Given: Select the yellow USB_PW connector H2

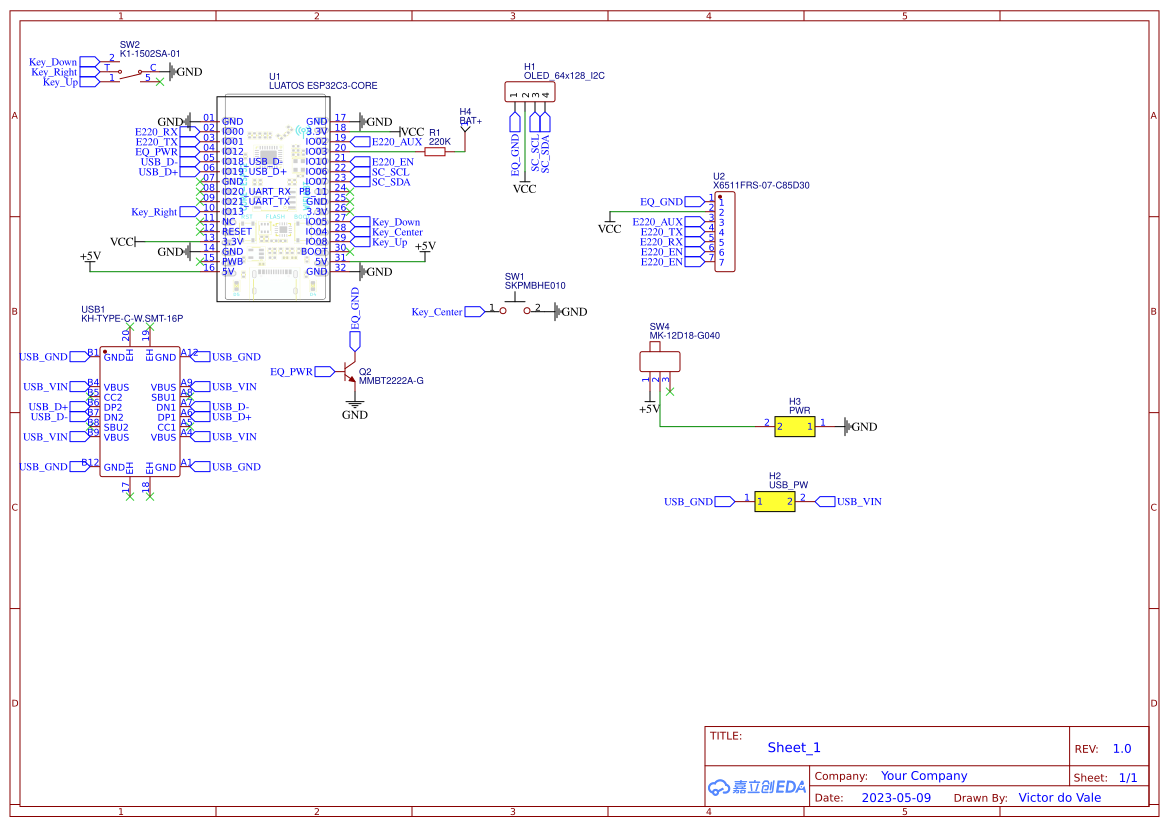Looking at the screenshot, I should 776,501.
